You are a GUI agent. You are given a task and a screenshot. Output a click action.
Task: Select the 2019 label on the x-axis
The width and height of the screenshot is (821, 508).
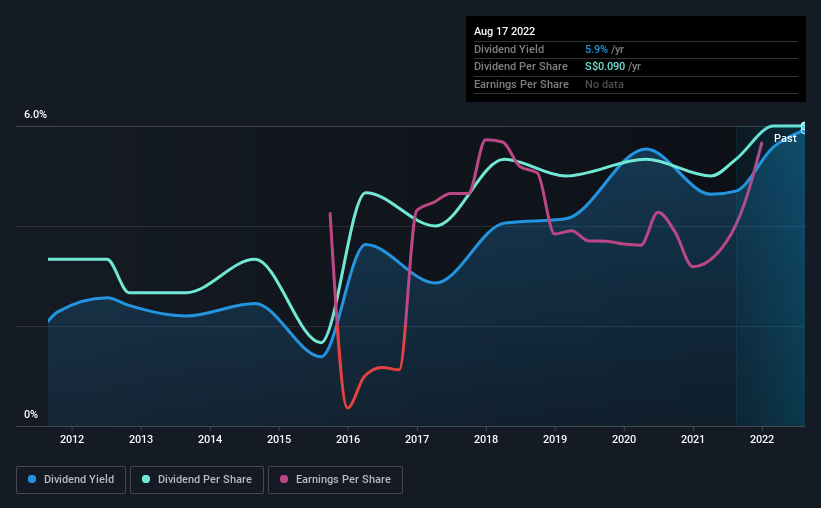[555, 439]
